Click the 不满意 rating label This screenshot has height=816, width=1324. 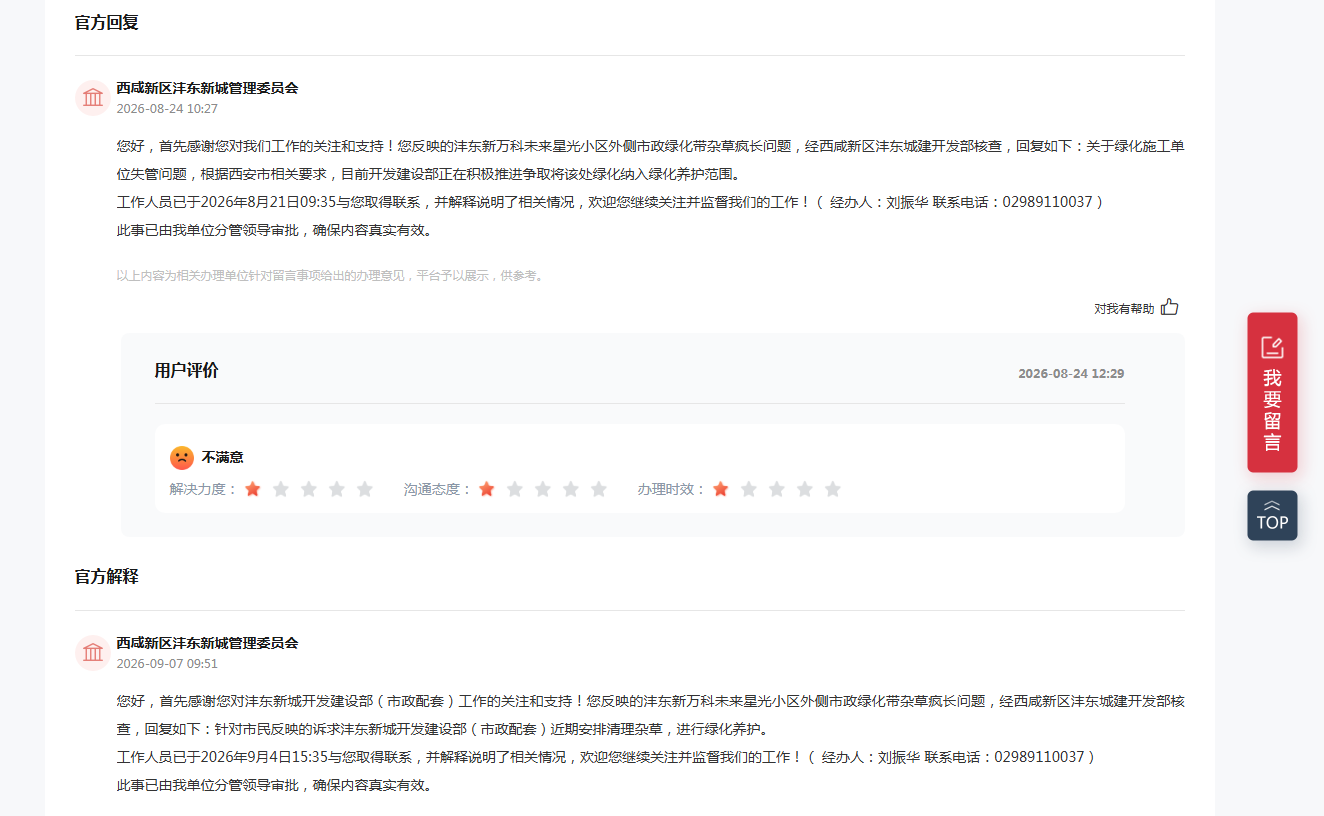click(x=223, y=457)
